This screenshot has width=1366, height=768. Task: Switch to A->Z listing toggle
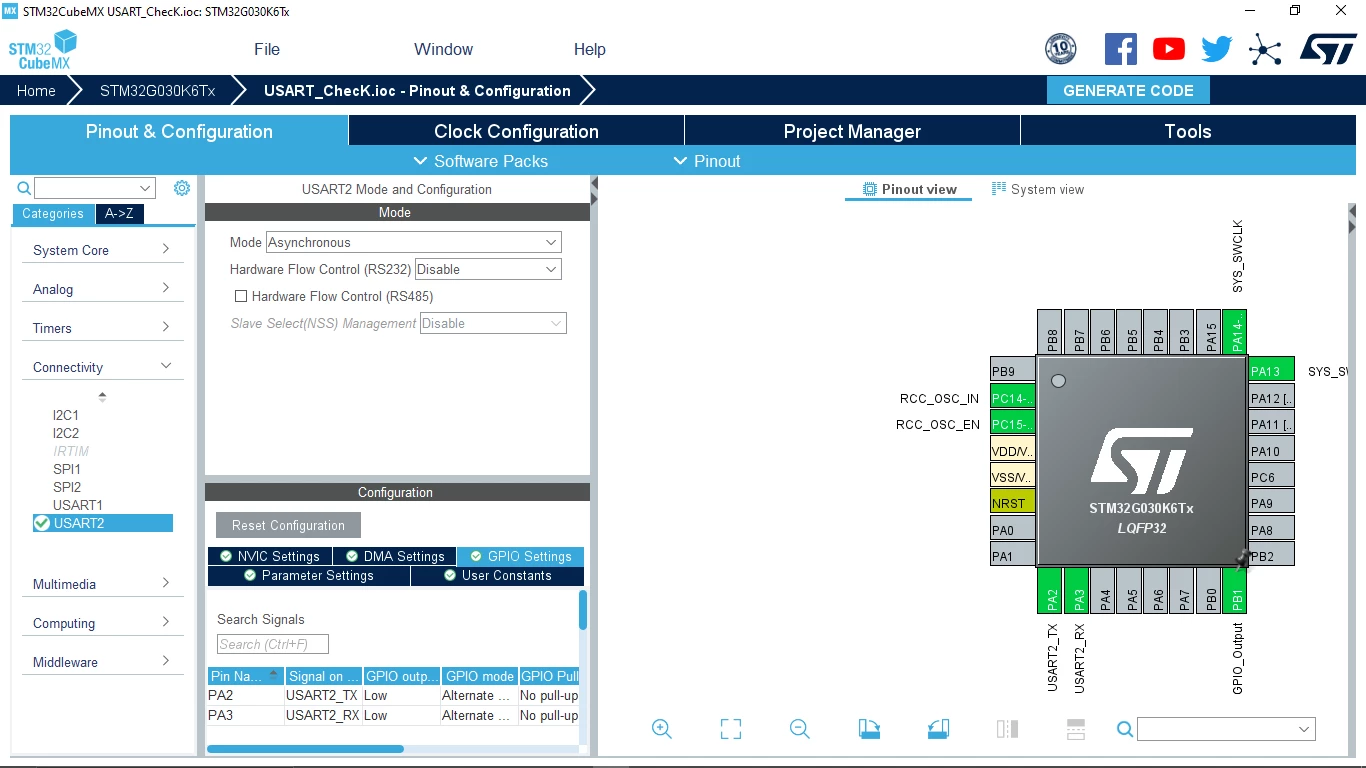tap(119, 213)
